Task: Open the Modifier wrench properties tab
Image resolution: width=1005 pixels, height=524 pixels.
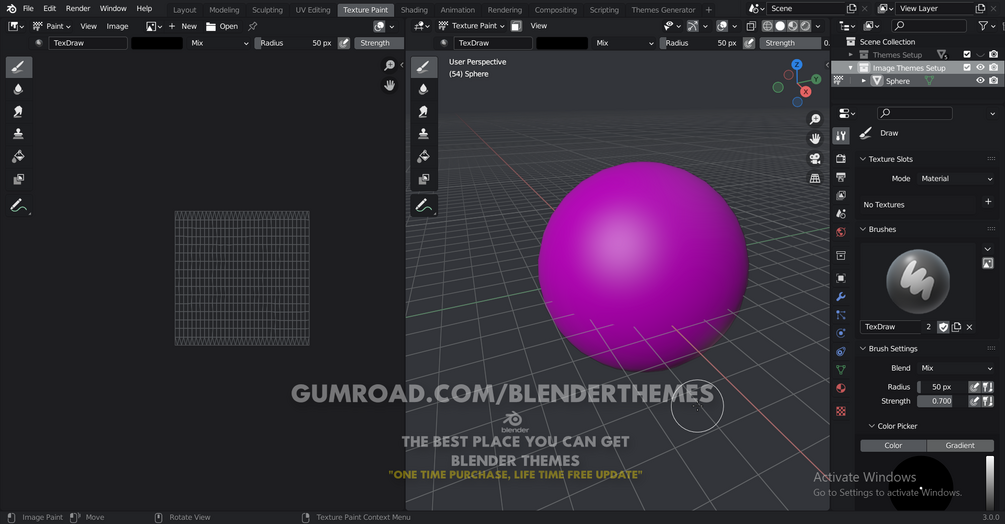Action: tap(841, 297)
